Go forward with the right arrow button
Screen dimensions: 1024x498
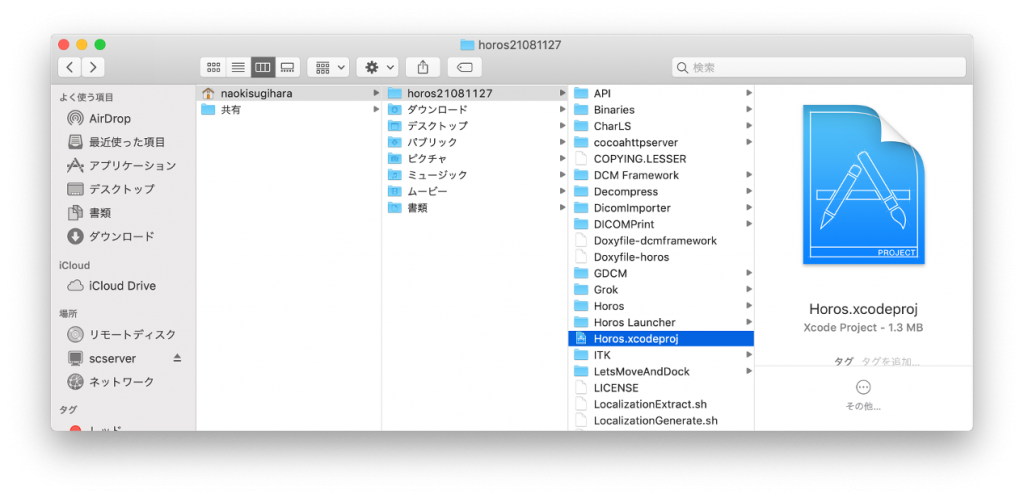coord(93,67)
